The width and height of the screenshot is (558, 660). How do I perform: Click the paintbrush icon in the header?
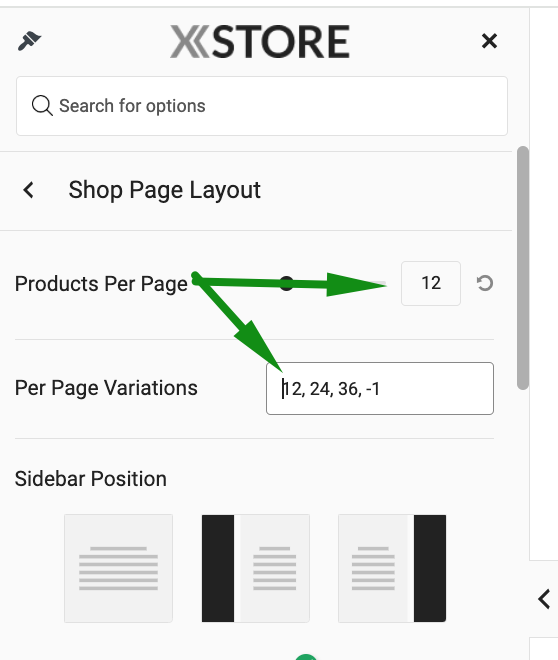pos(29,41)
